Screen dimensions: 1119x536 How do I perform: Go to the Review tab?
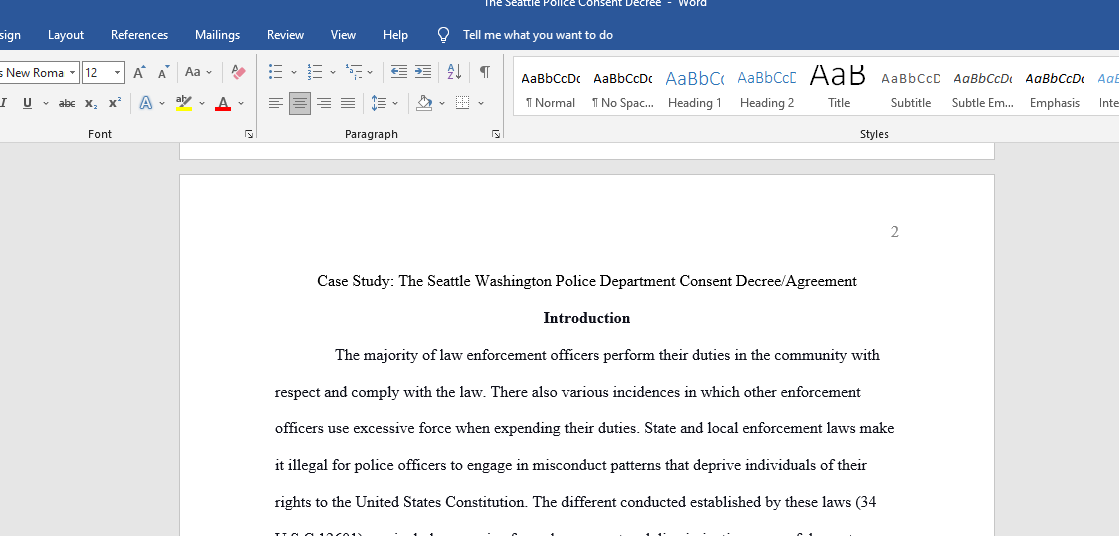(285, 35)
